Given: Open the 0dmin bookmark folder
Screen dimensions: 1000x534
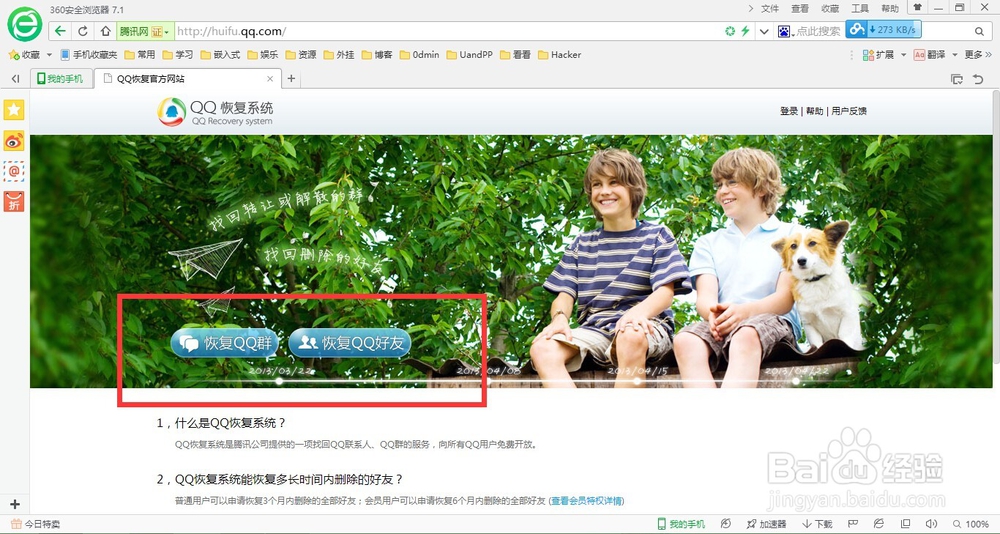Looking at the screenshot, I should tap(419, 55).
